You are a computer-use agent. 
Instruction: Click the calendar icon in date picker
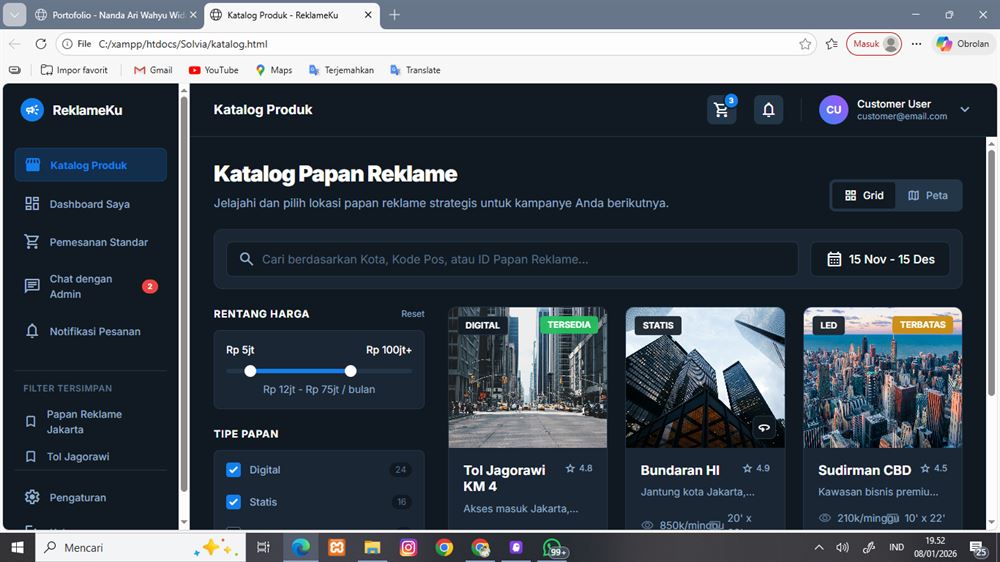tap(834, 259)
